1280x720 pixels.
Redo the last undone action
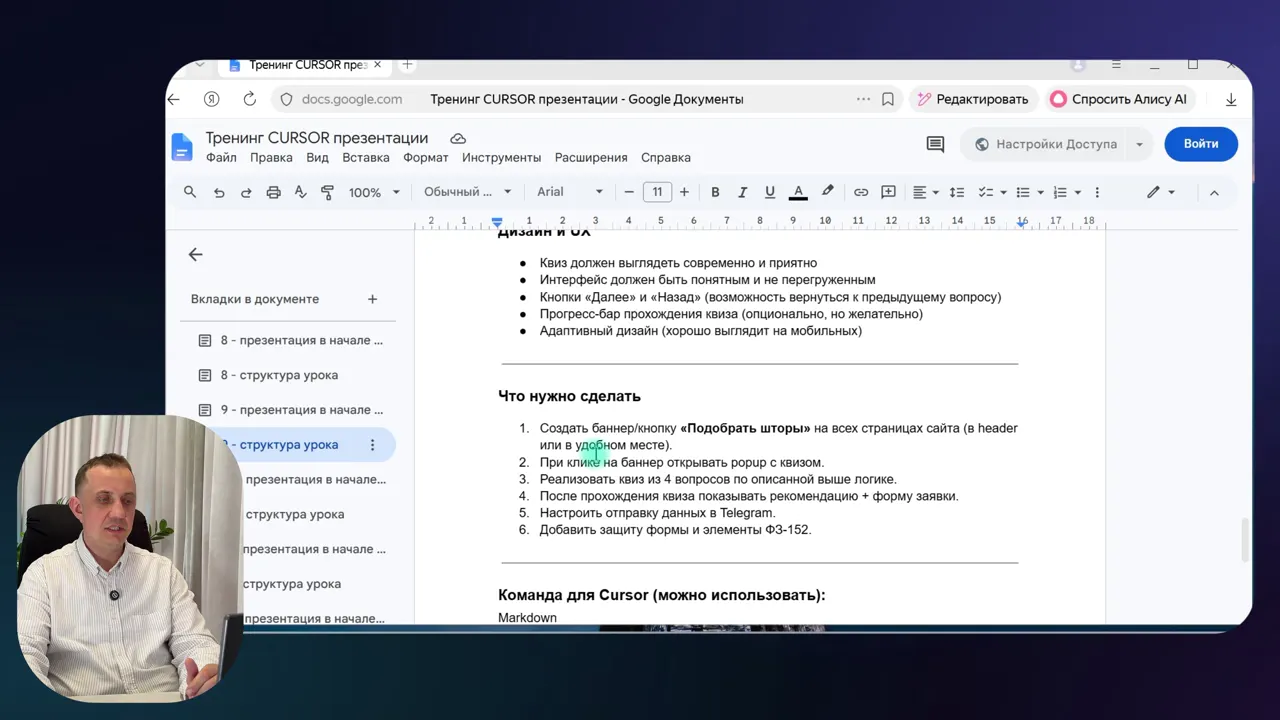pyautogui.click(x=246, y=192)
